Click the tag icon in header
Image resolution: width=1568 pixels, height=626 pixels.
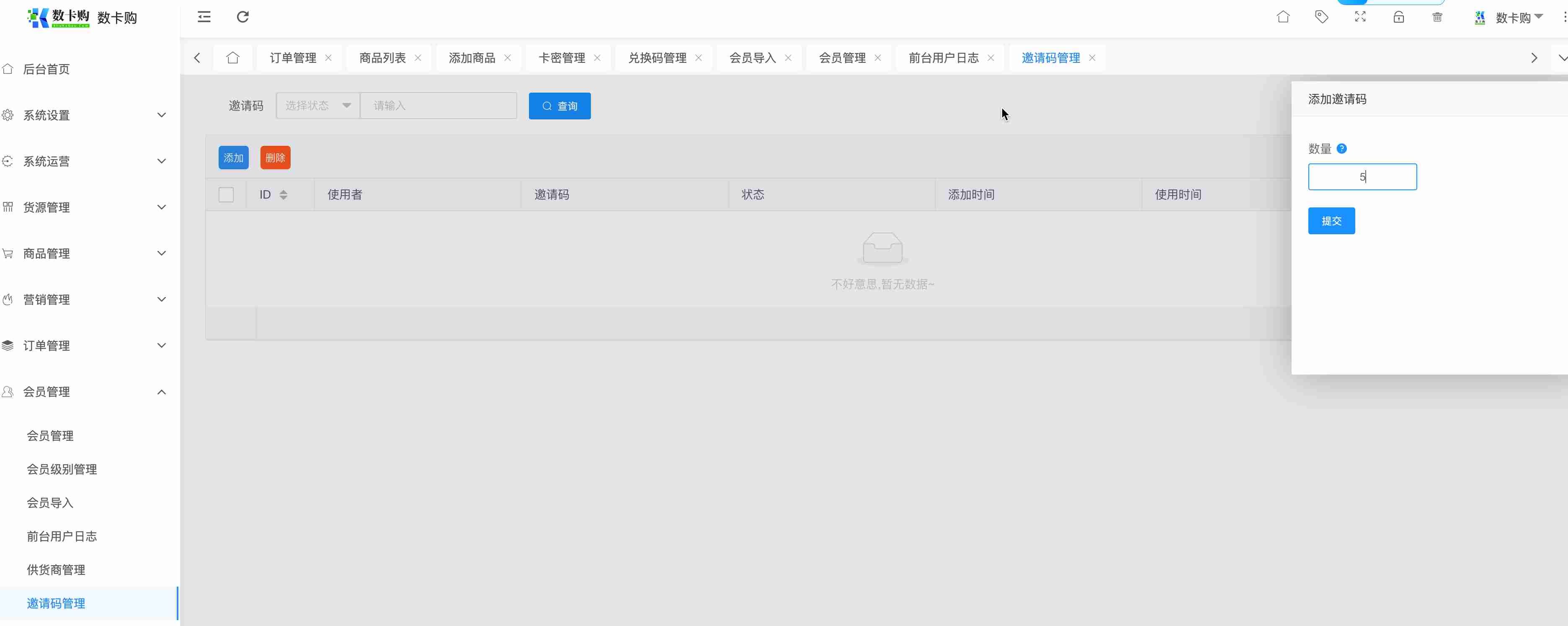pos(1321,17)
